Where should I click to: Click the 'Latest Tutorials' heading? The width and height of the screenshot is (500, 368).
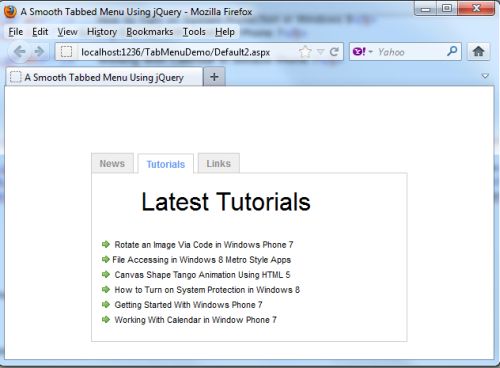tap(226, 202)
